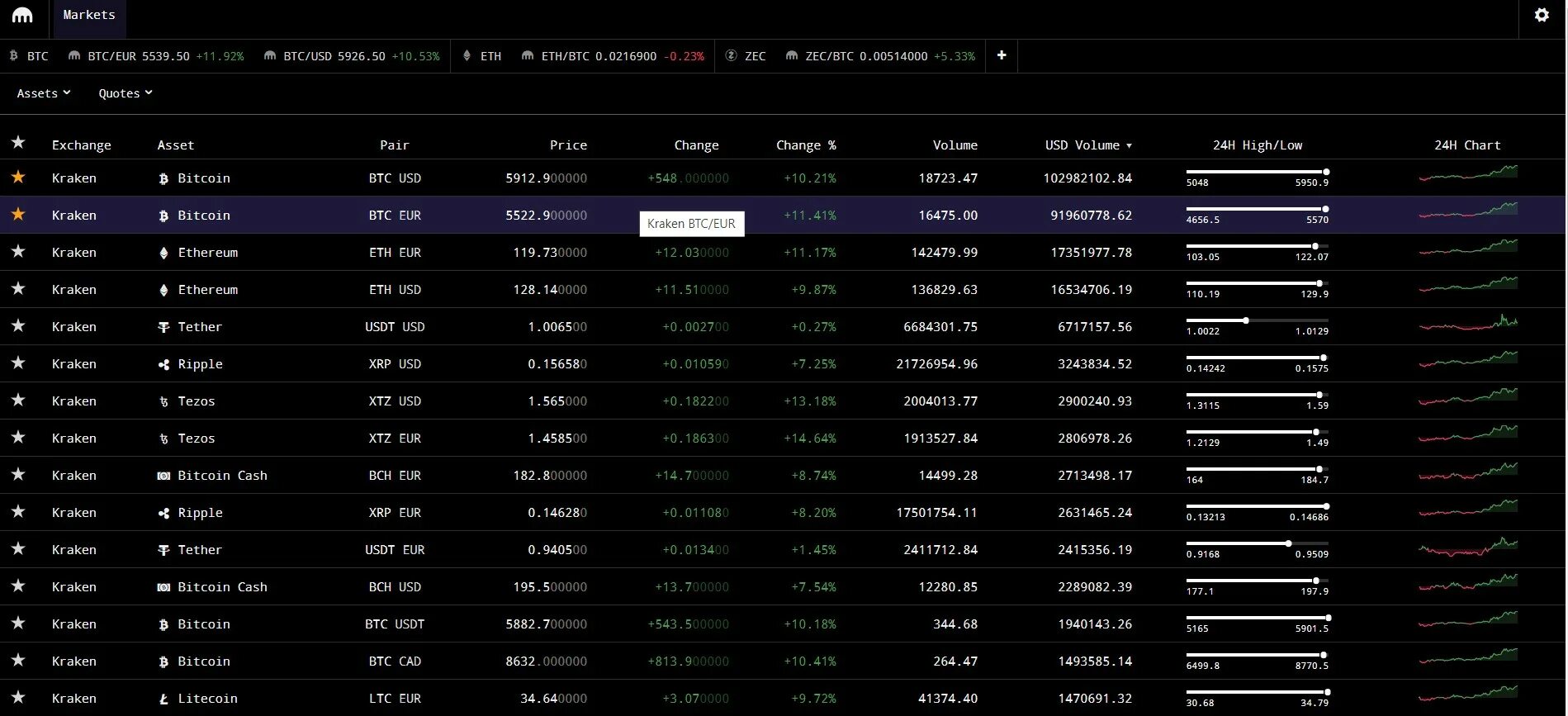This screenshot has height=716, width=1568.
Task: Click Bitcoin Cash icon in BCH USD row
Action: (163, 587)
